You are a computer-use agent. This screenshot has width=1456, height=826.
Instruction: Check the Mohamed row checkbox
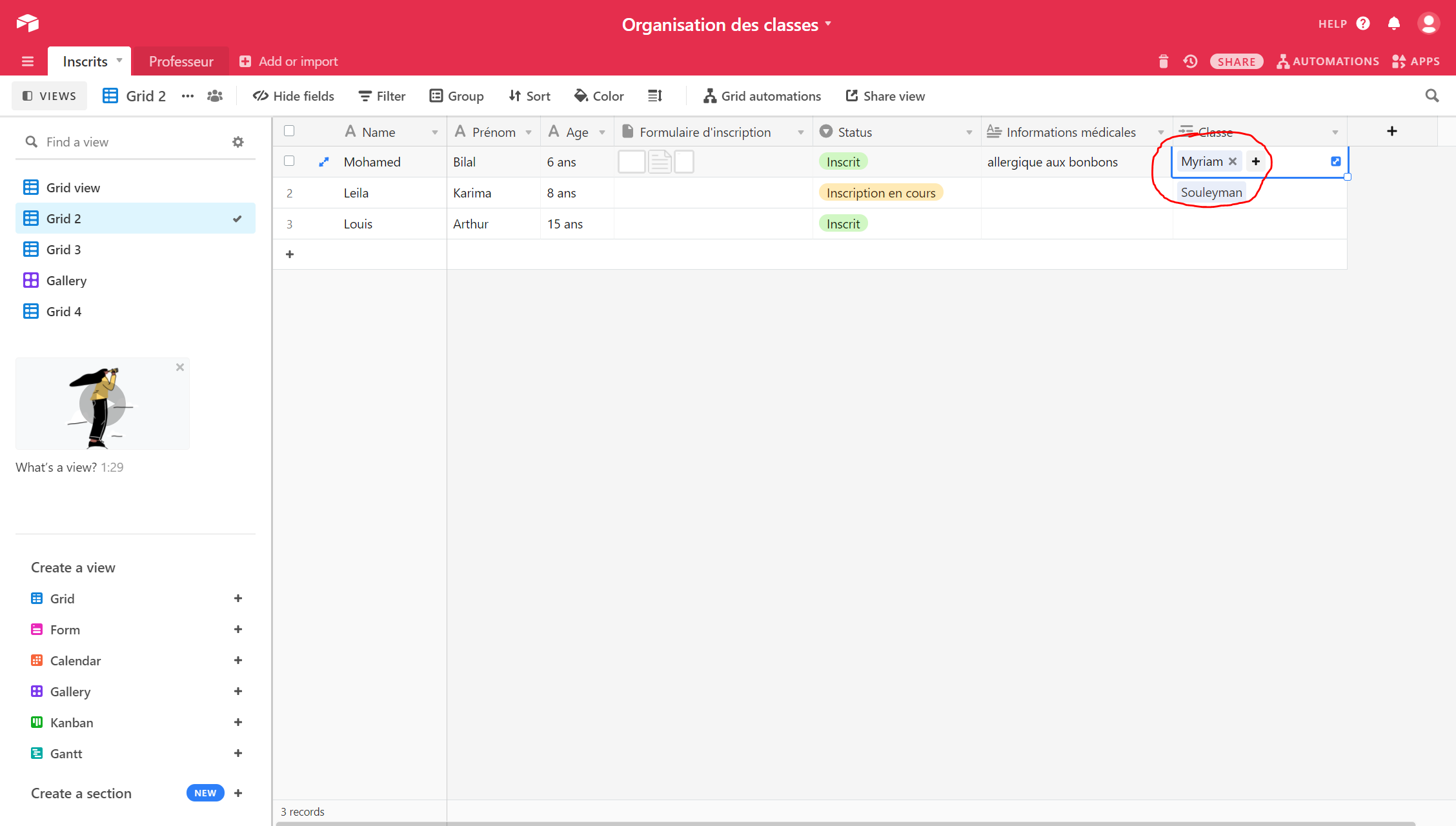289,161
